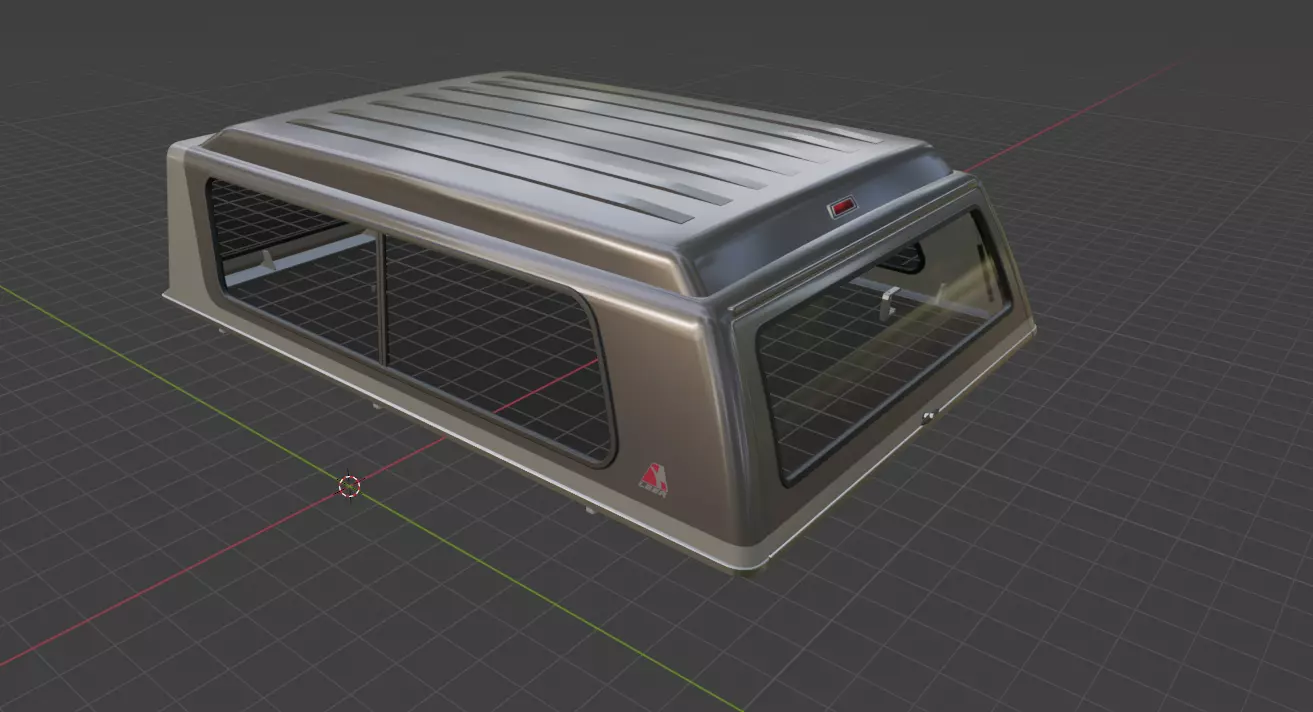Click the 3D cursor crosshair on the grid

pyautogui.click(x=349, y=487)
